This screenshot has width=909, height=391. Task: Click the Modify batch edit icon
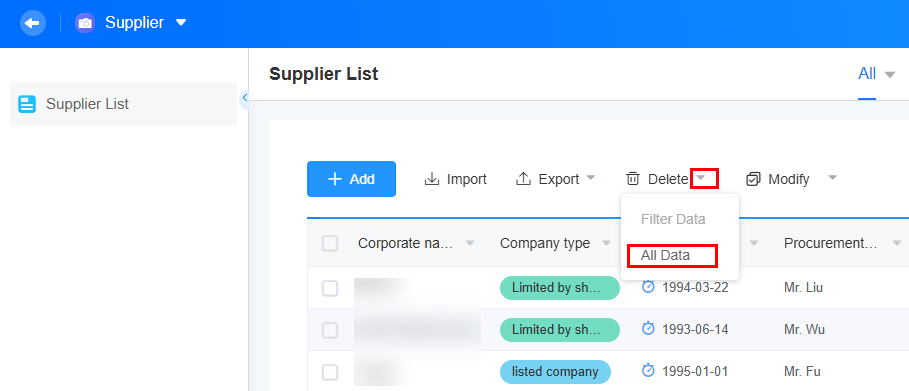click(x=753, y=179)
